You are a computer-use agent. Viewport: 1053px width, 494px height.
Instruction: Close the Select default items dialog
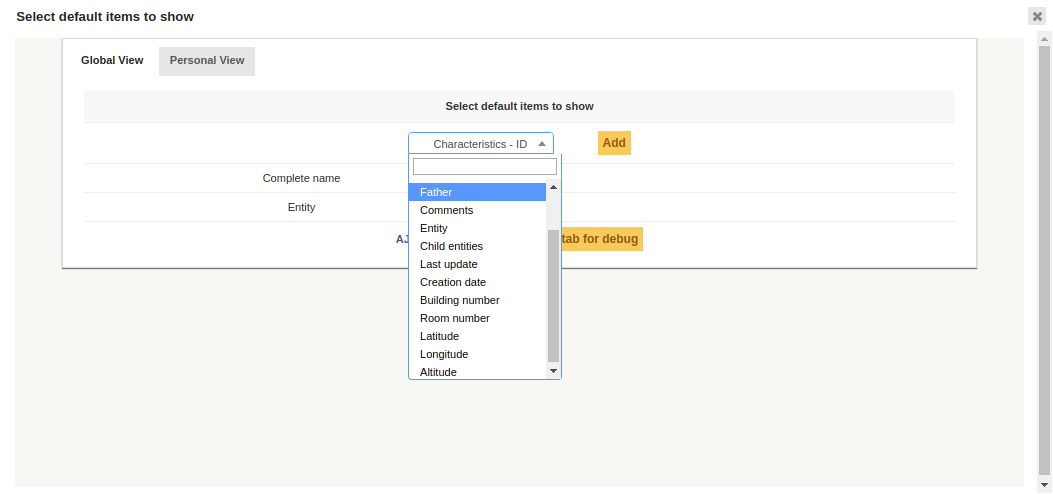tap(1037, 16)
